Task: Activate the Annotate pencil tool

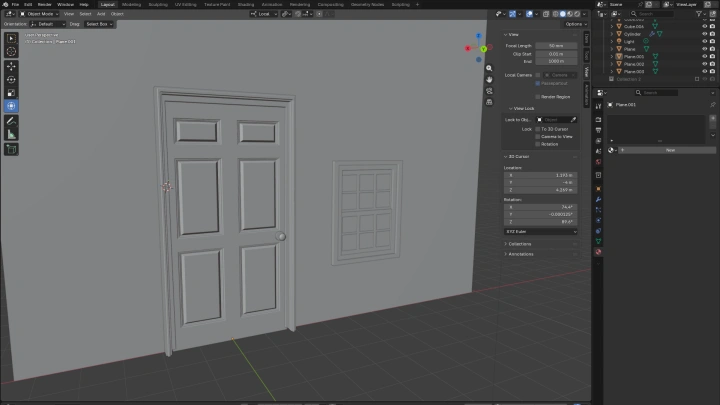Action: click(x=11, y=120)
